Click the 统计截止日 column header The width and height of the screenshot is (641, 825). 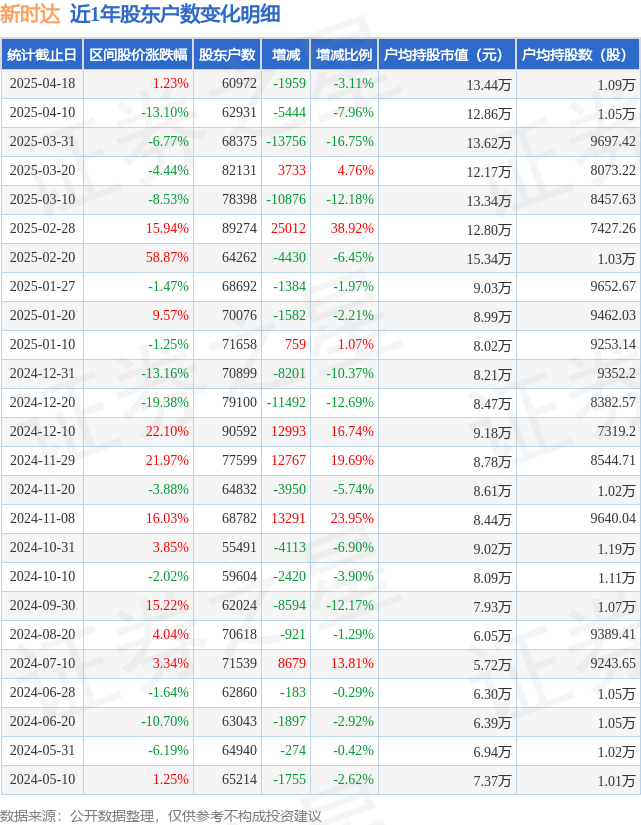[x=42, y=54]
